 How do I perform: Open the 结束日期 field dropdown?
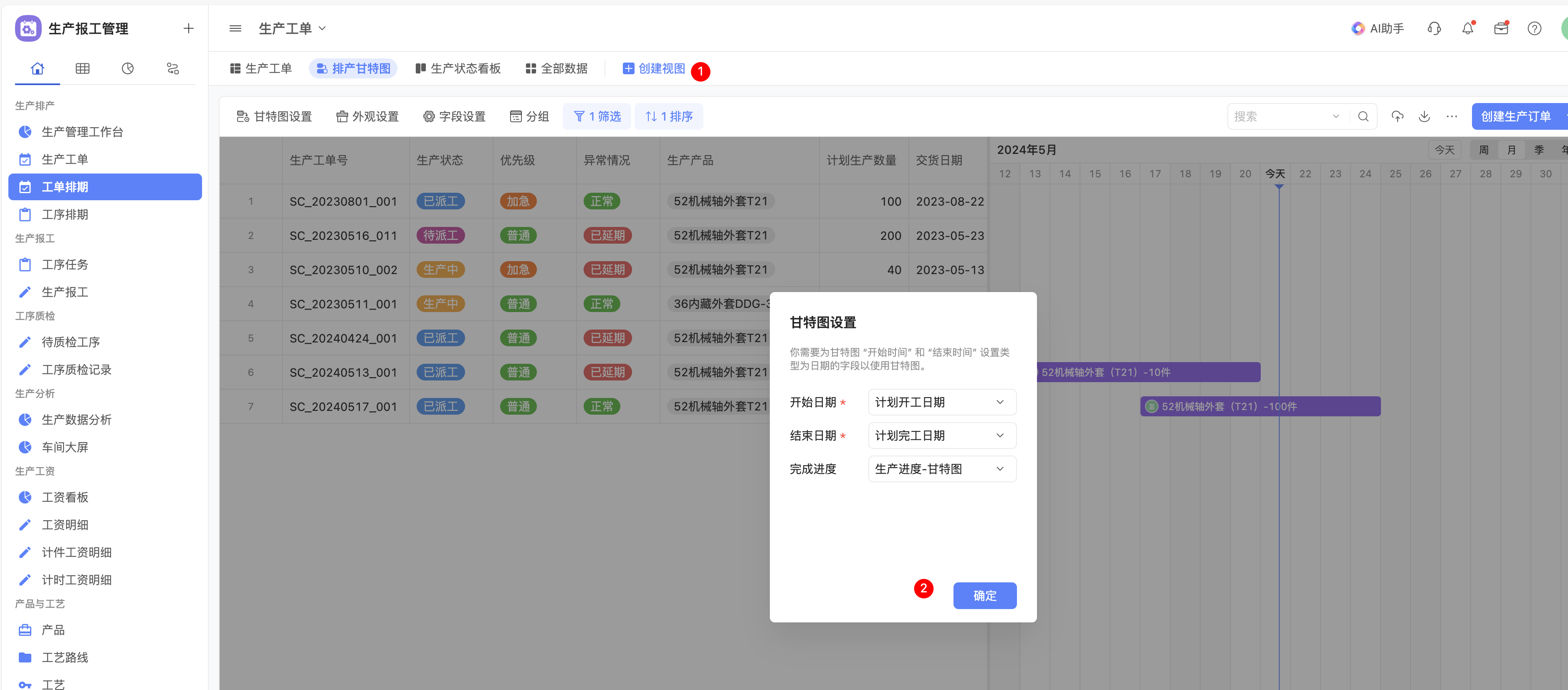point(942,436)
